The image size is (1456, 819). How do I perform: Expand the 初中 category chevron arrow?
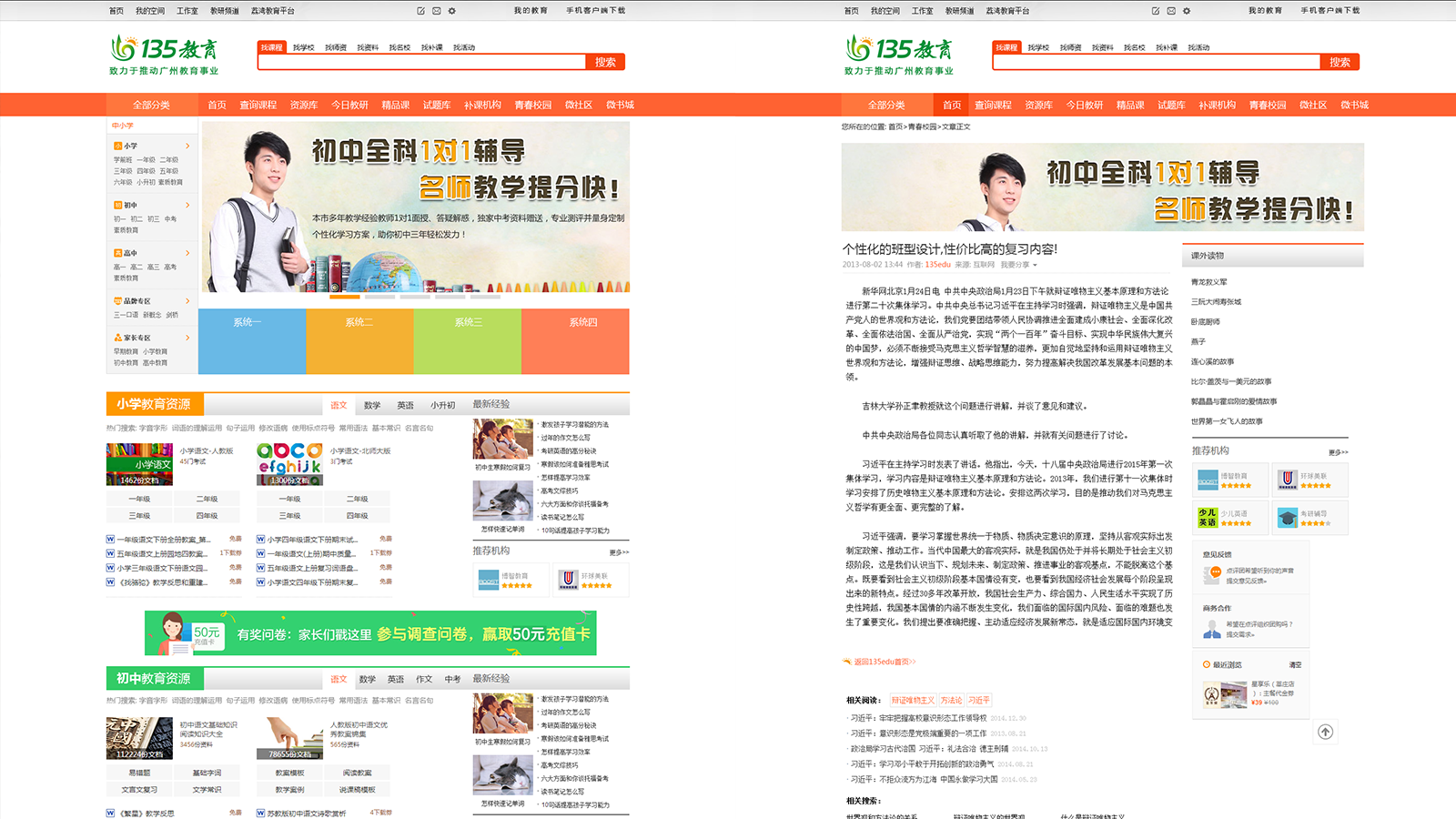click(187, 206)
